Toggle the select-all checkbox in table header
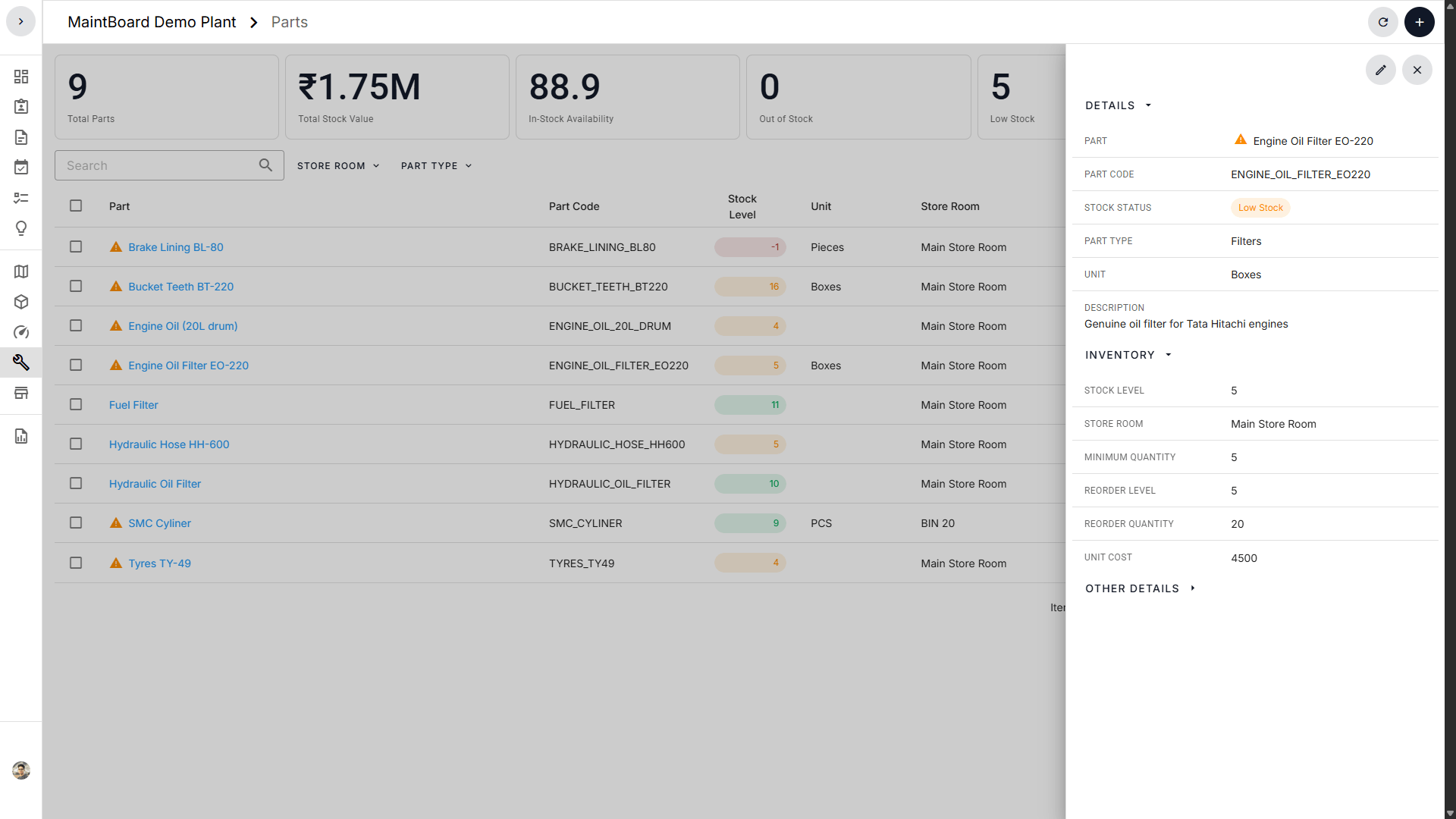Viewport: 1456px width, 819px height. point(76,206)
